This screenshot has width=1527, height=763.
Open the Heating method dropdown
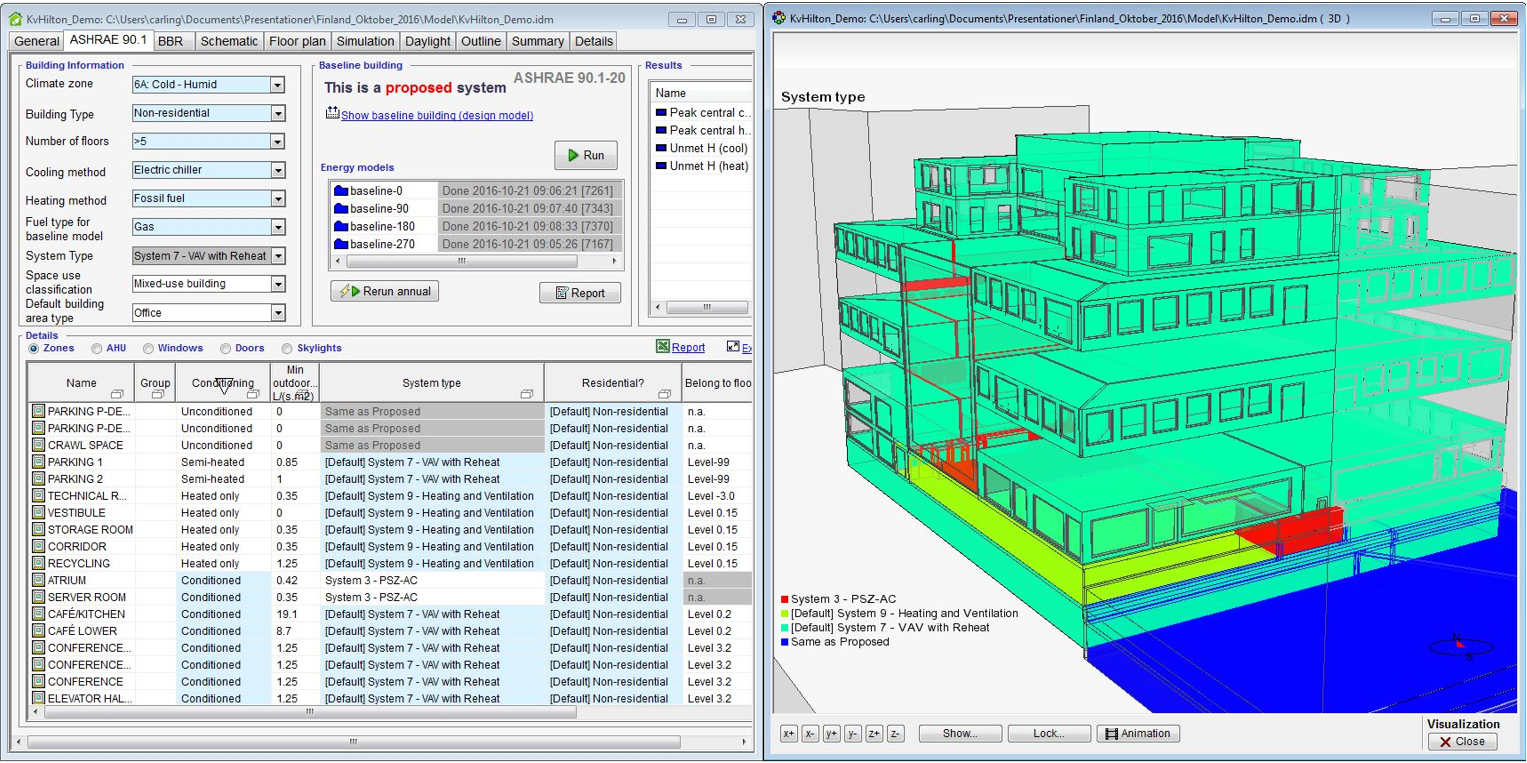pyautogui.click(x=277, y=199)
